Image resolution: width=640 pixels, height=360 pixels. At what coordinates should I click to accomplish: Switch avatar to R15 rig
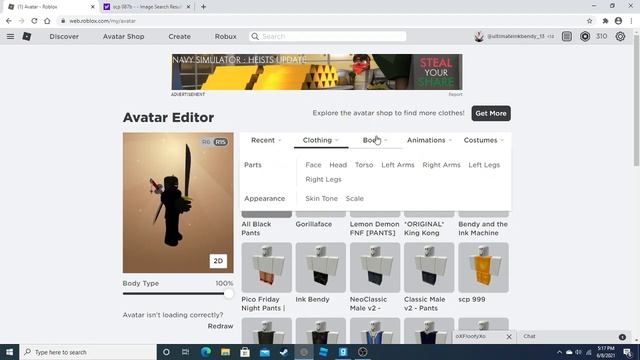[220, 142]
